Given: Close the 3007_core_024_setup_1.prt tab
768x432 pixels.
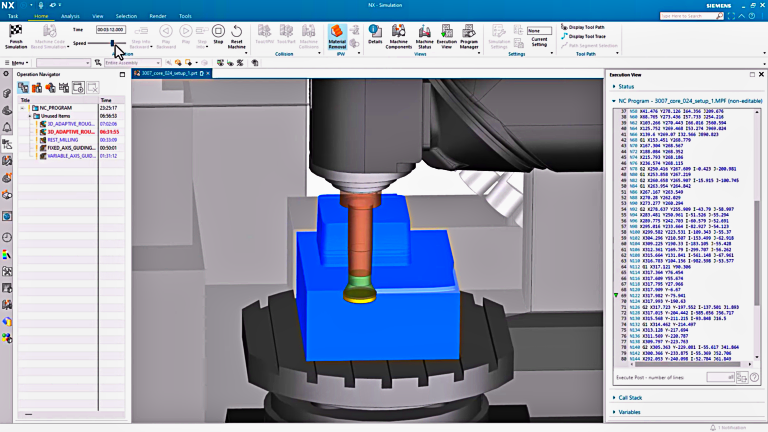Looking at the screenshot, I should click(x=208, y=73).
